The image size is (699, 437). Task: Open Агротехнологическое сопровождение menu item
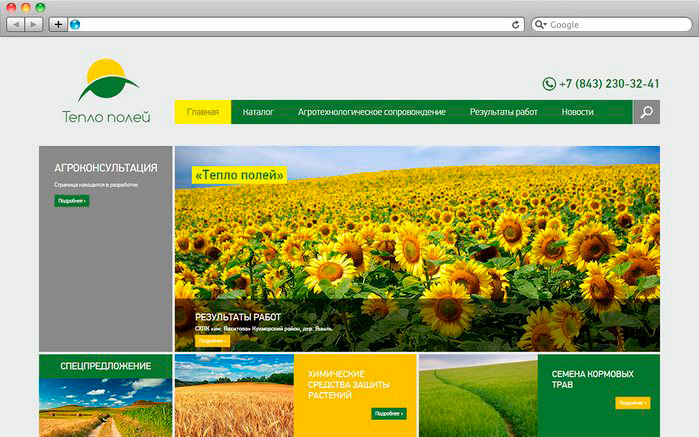click(x=372, y=112)
